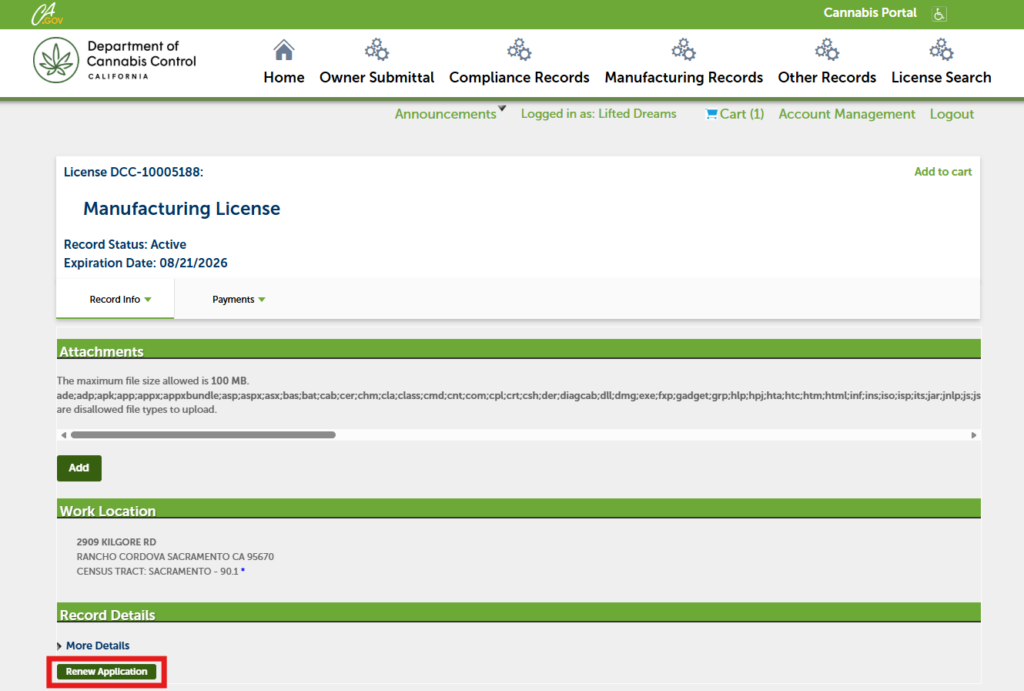This screenshot has height=691, width=1024.
Task: Select the Manufacturing Records gears icon
Action: click(x=684, y=50)
